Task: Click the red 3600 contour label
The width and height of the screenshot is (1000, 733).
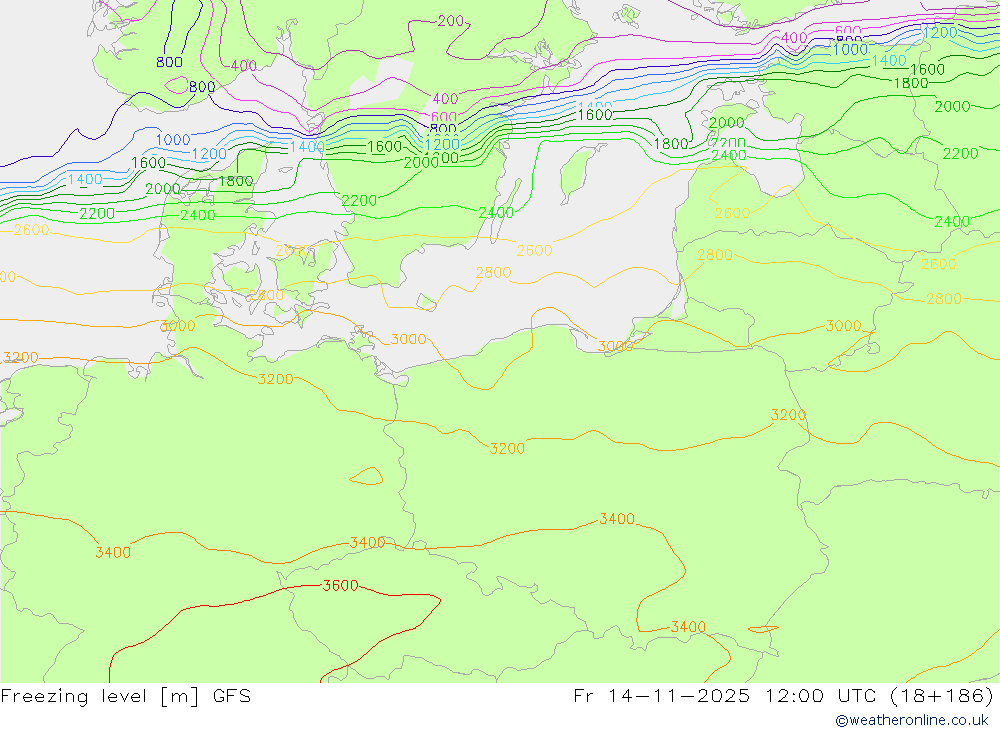Action: tap(341, 585)
